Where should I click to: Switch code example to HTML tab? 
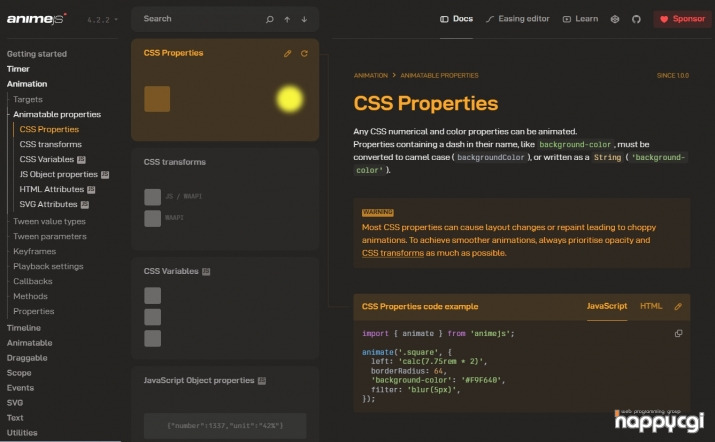(651, 307)
